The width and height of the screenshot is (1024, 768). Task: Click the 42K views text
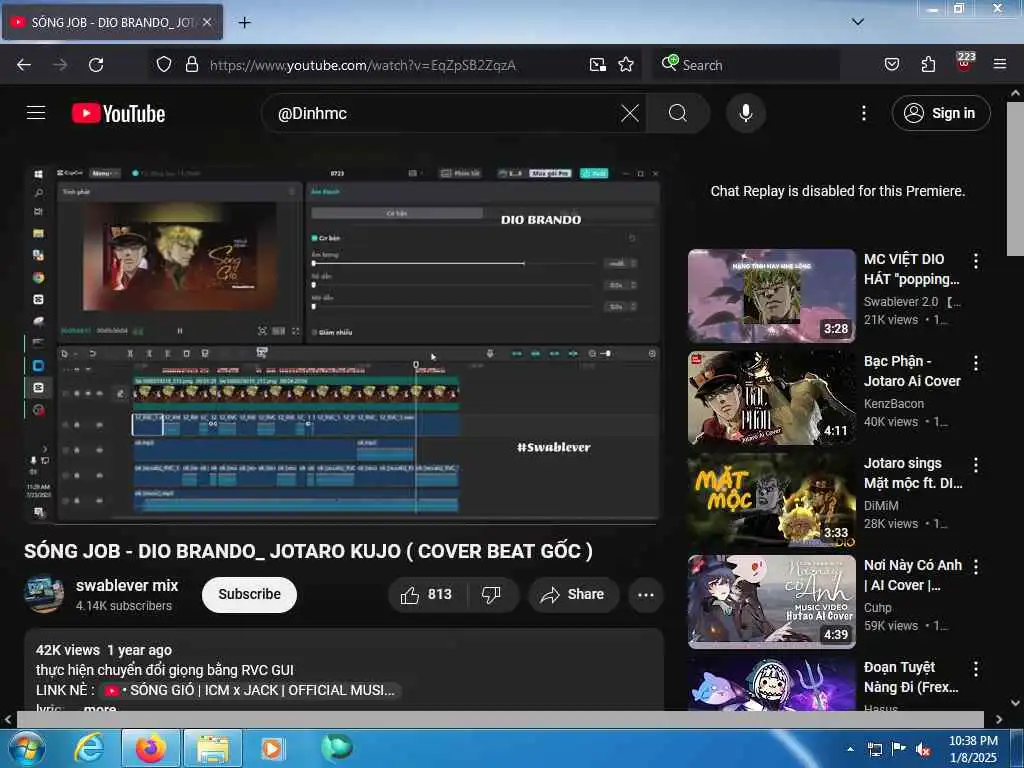click(68, 650)
